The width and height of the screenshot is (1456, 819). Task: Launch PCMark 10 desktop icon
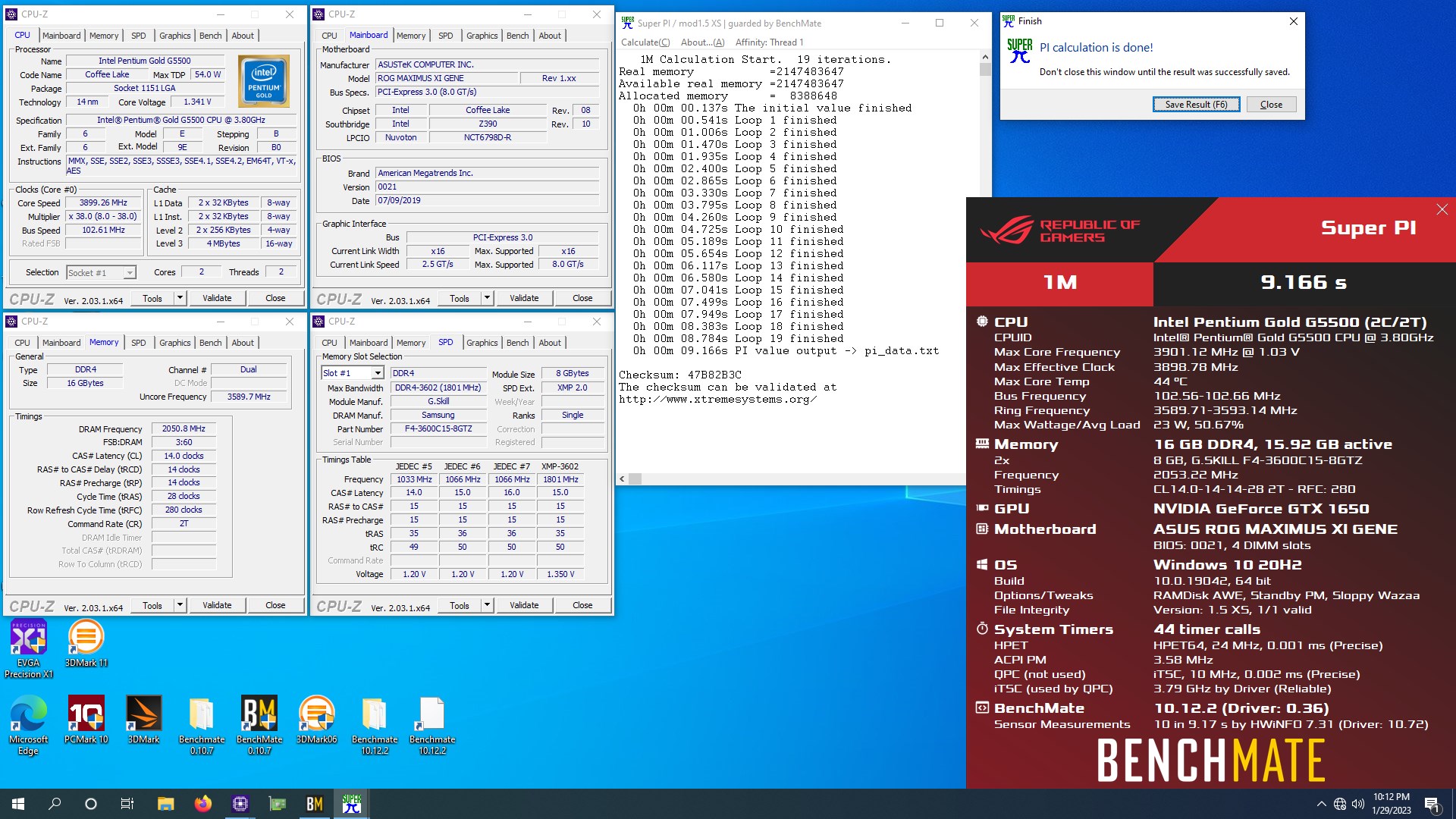[86, 720]
